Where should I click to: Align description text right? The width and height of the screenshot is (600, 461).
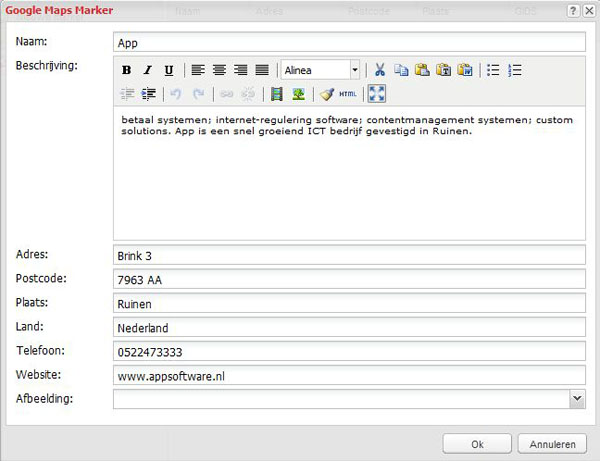click(241, 70)
